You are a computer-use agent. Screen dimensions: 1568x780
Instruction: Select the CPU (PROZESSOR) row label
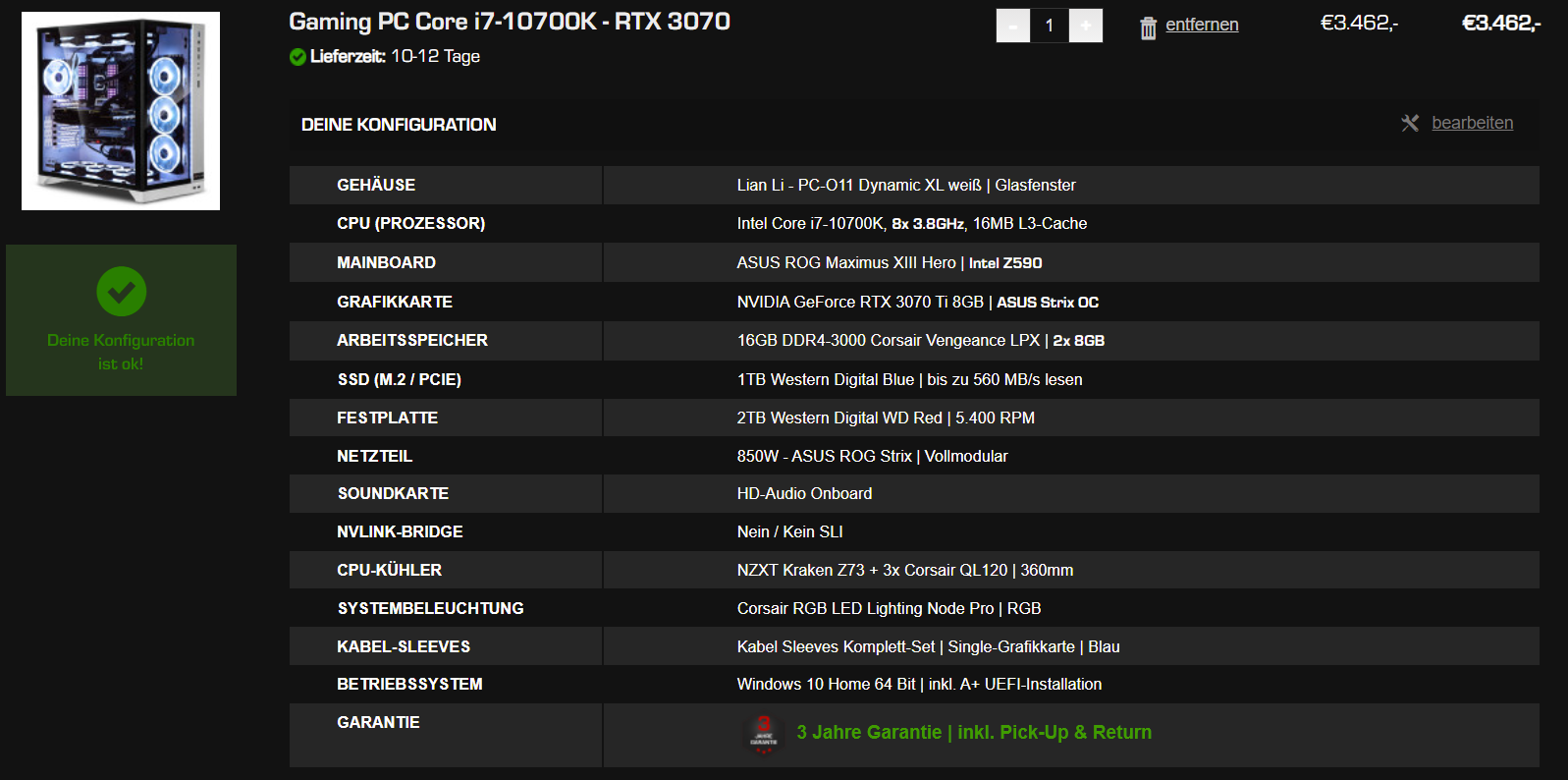click(411, 223)
